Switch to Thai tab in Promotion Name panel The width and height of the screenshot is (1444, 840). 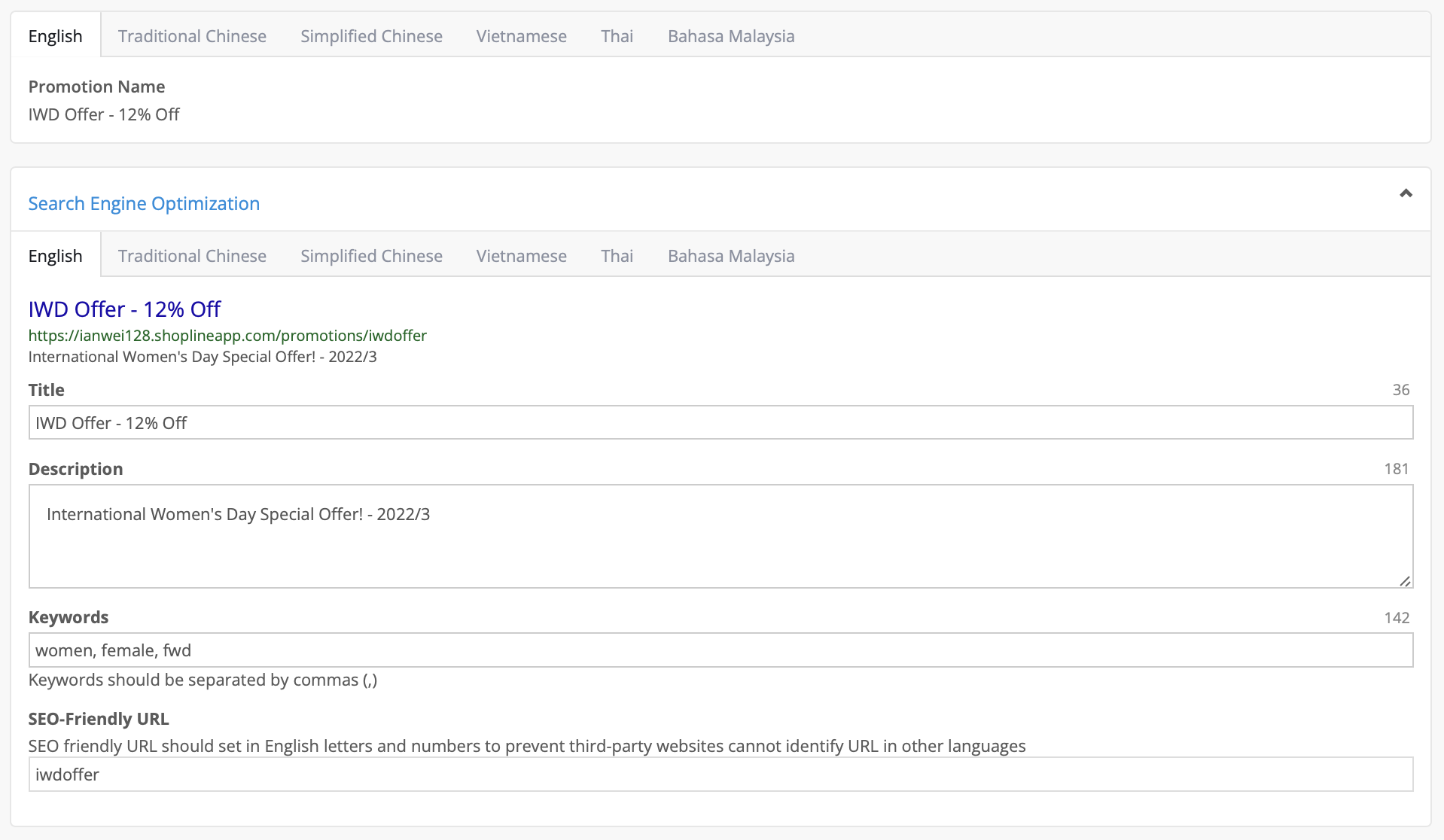(617, 36)
